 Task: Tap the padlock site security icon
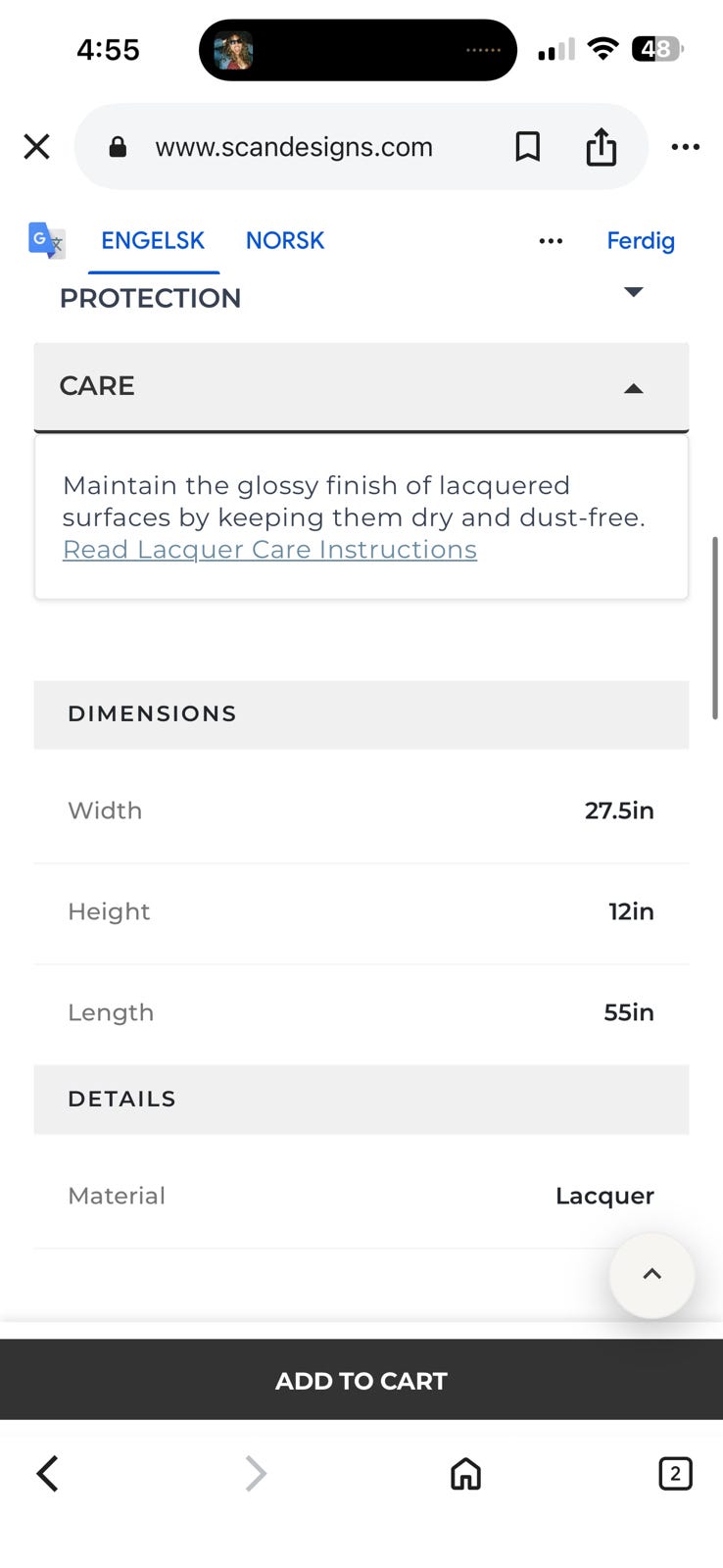click(x=118, y=147)
